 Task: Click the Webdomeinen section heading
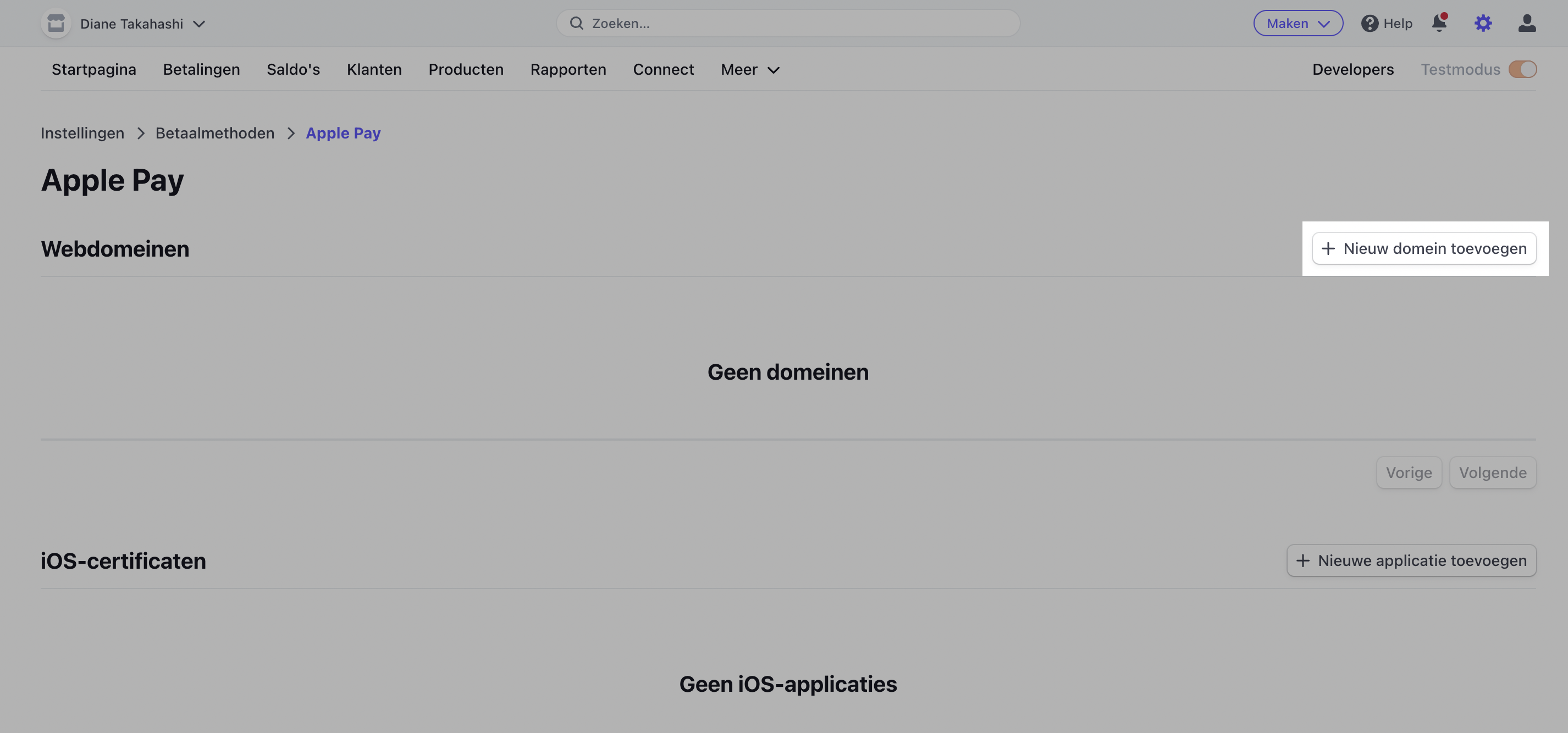tap(115, 249)
